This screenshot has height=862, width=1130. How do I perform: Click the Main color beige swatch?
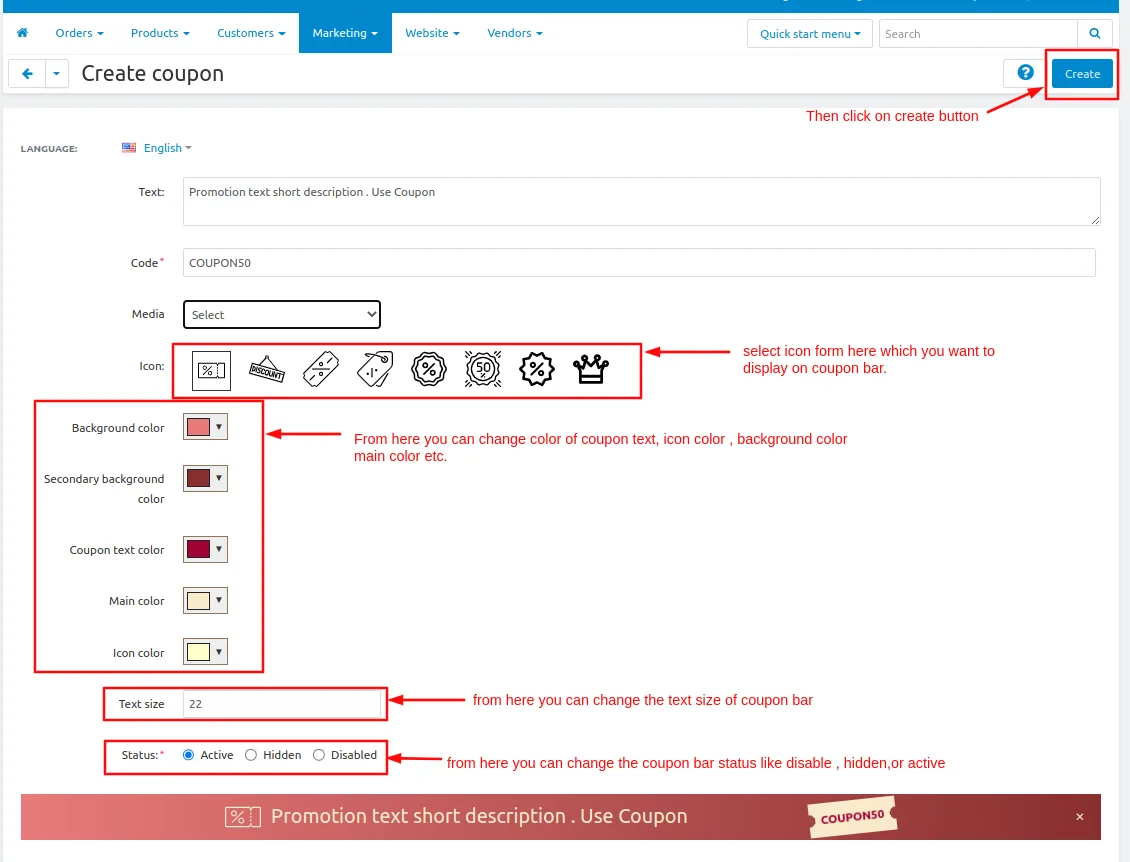[x=198, y=600]
